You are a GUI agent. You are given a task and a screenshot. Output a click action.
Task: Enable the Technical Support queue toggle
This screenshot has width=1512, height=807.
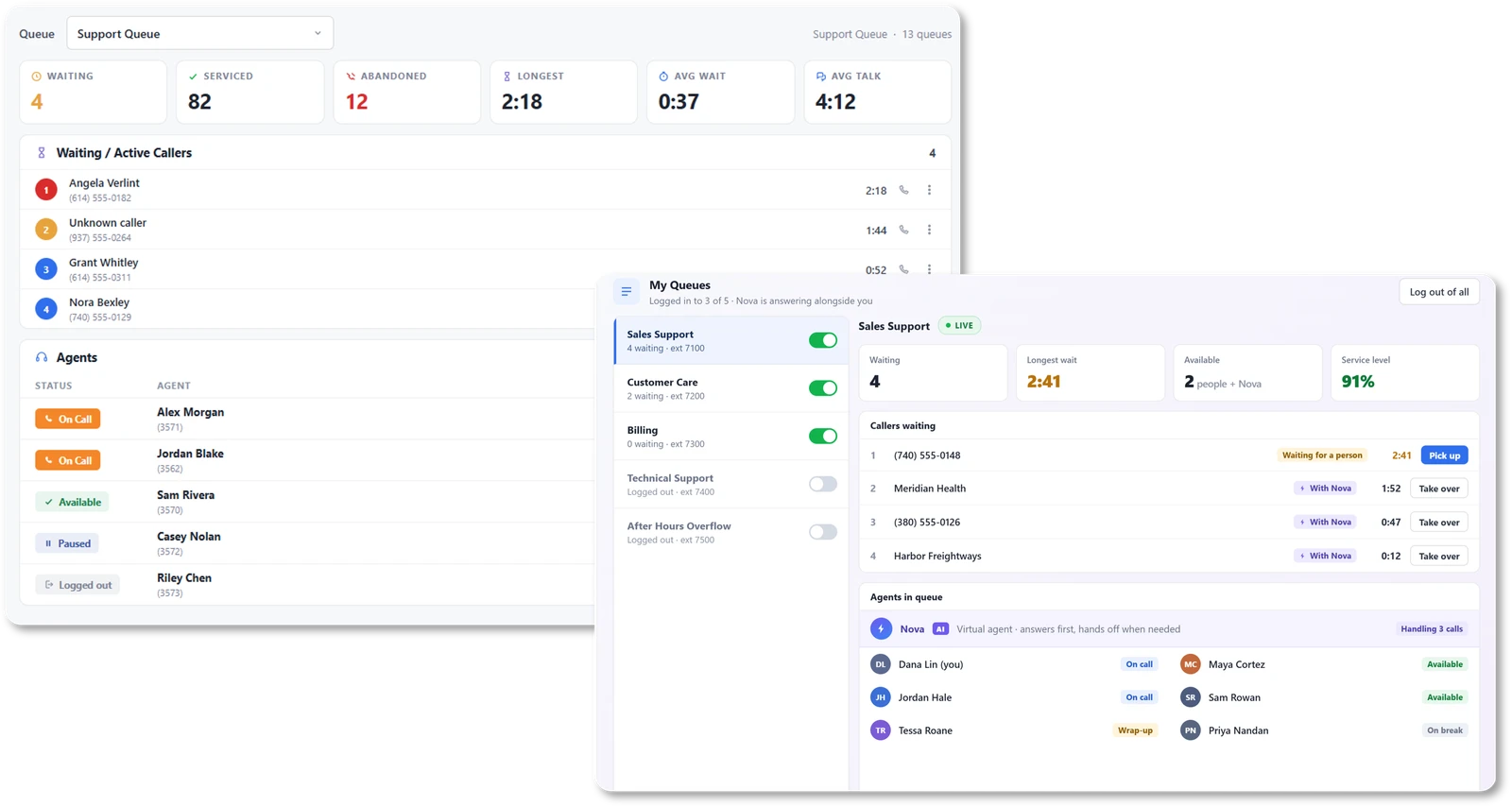pos(823,484)
